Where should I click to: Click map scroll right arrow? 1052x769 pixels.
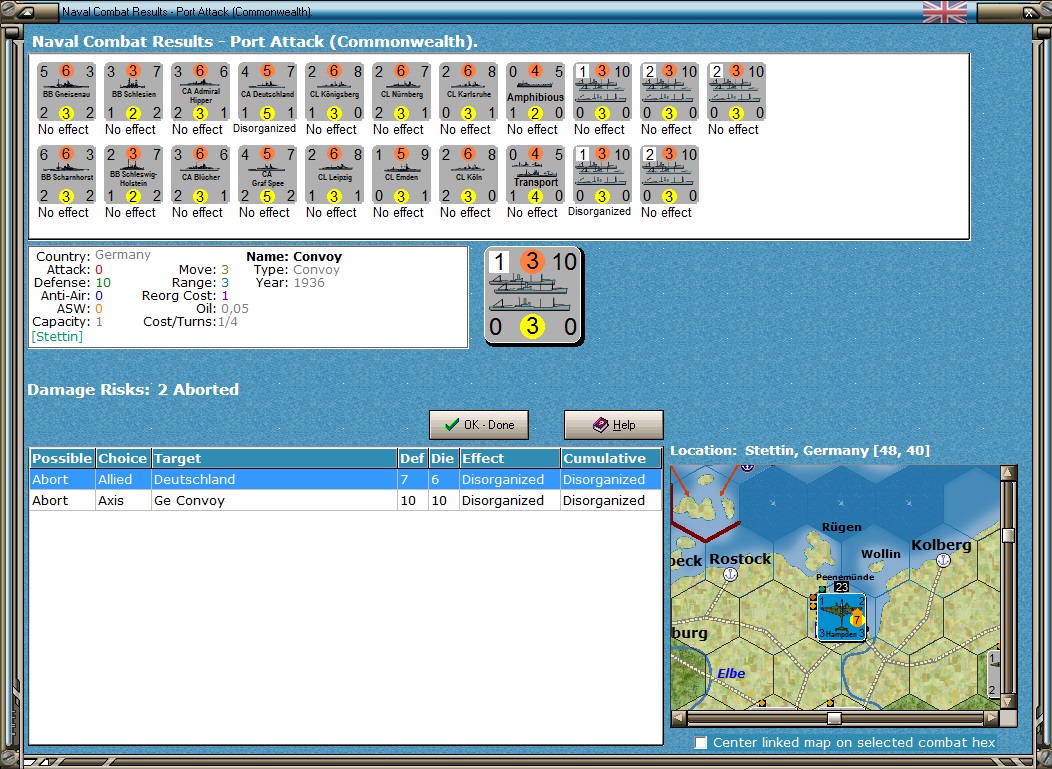coord(992,718)
